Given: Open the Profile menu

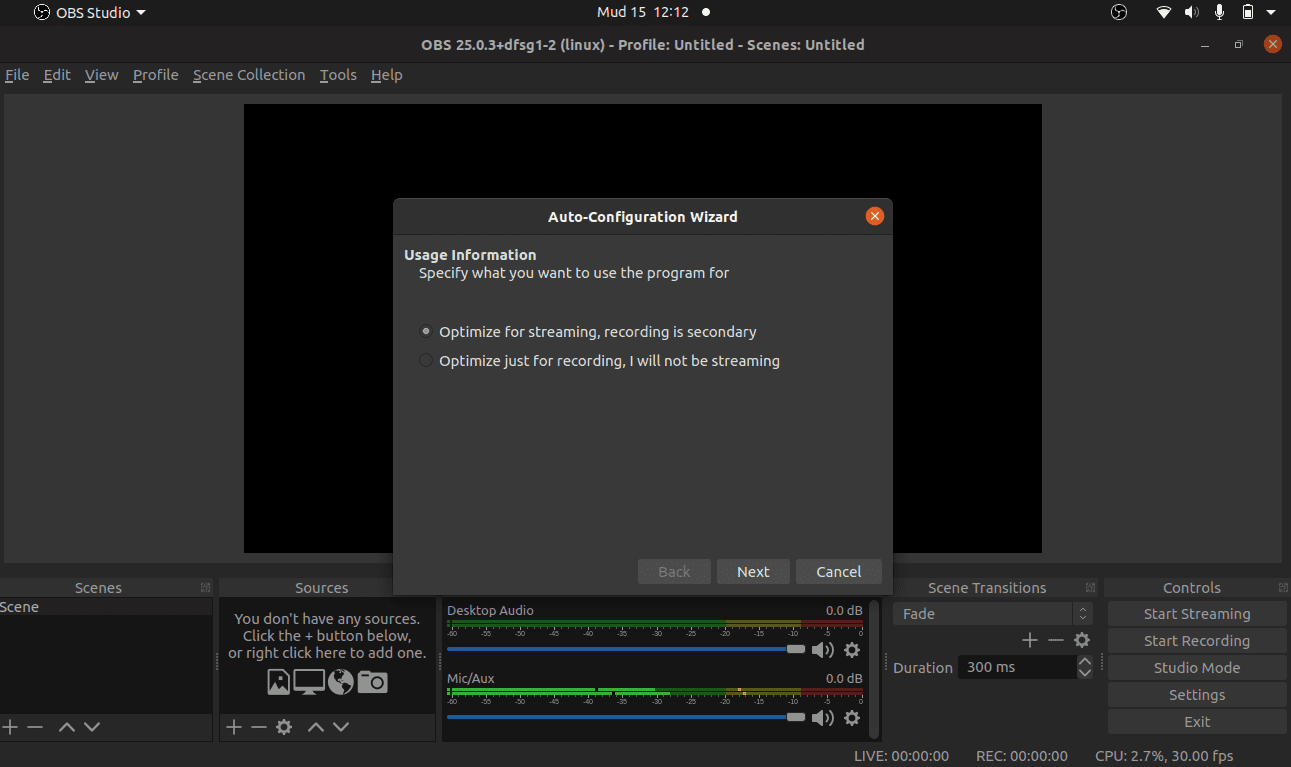Looking at the screenshot, I should coord(155,75).
